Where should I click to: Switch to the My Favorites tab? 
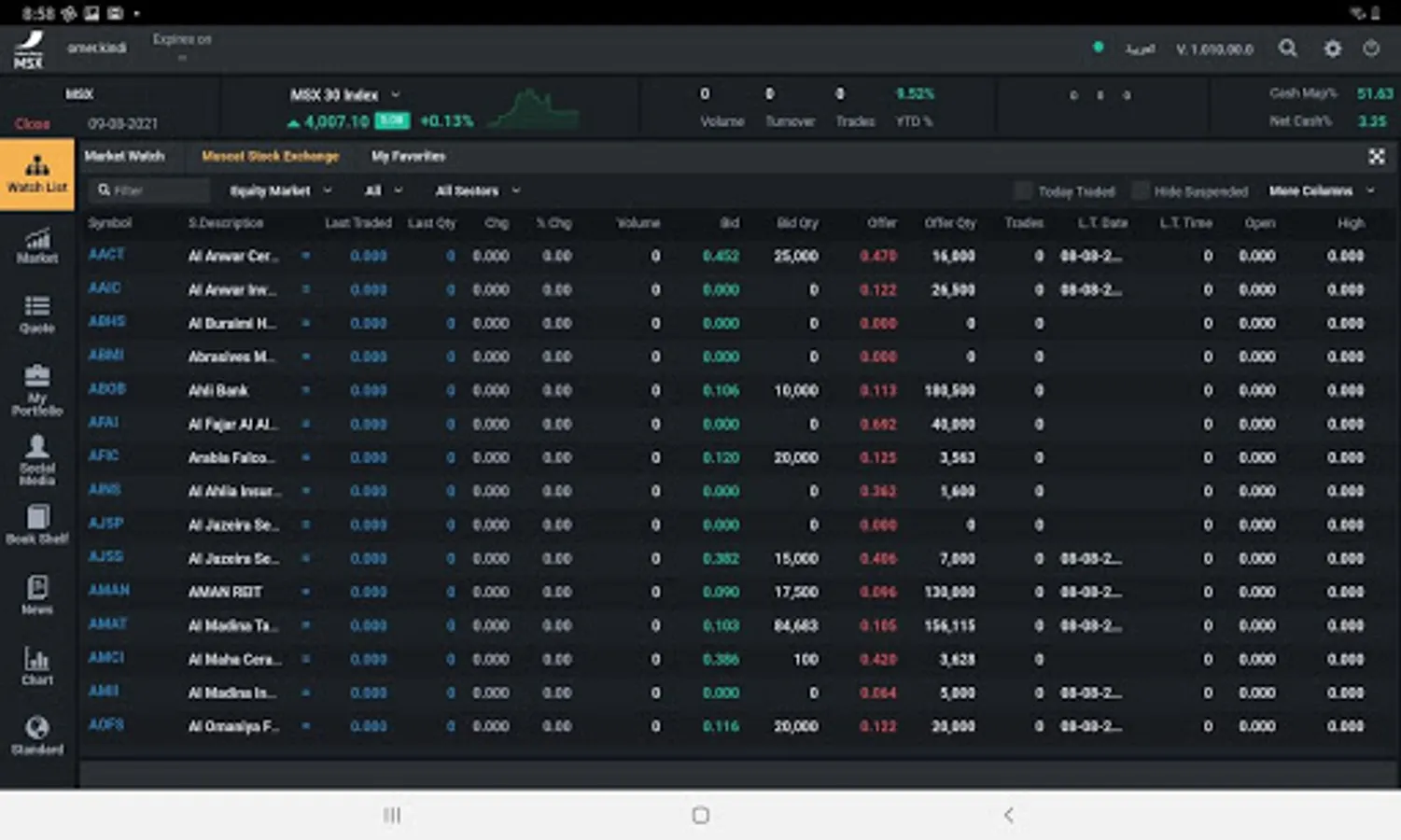[408, 157]
